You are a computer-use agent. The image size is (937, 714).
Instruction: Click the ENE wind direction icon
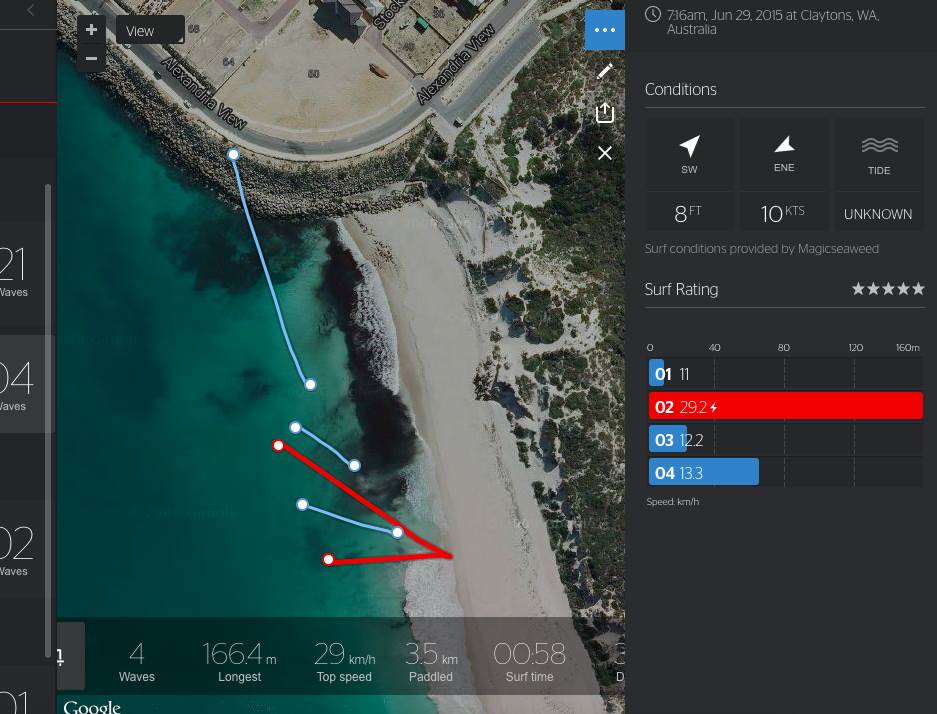pyautogui.click(x=784, y=145)
